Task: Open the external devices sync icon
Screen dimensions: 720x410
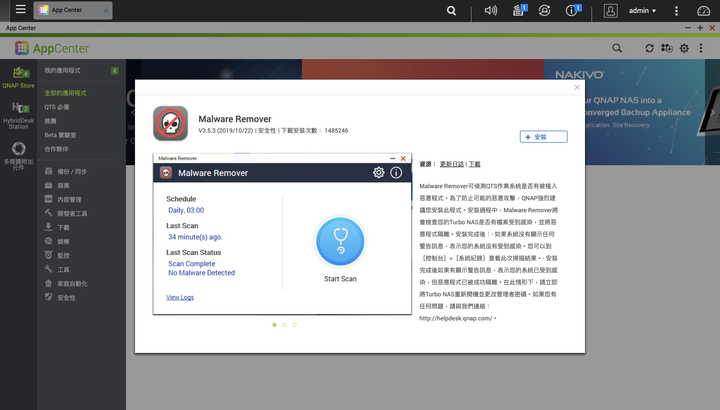Action: (x=545, y=10)
